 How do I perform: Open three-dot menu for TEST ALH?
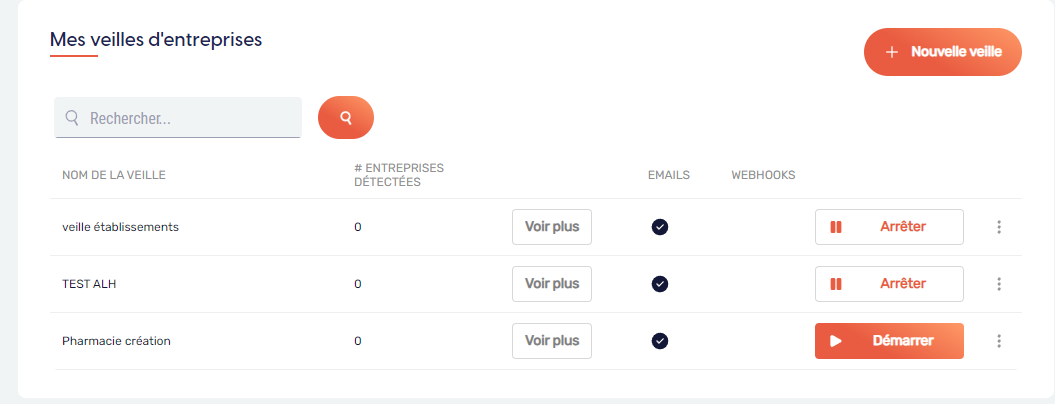(998, 284)
